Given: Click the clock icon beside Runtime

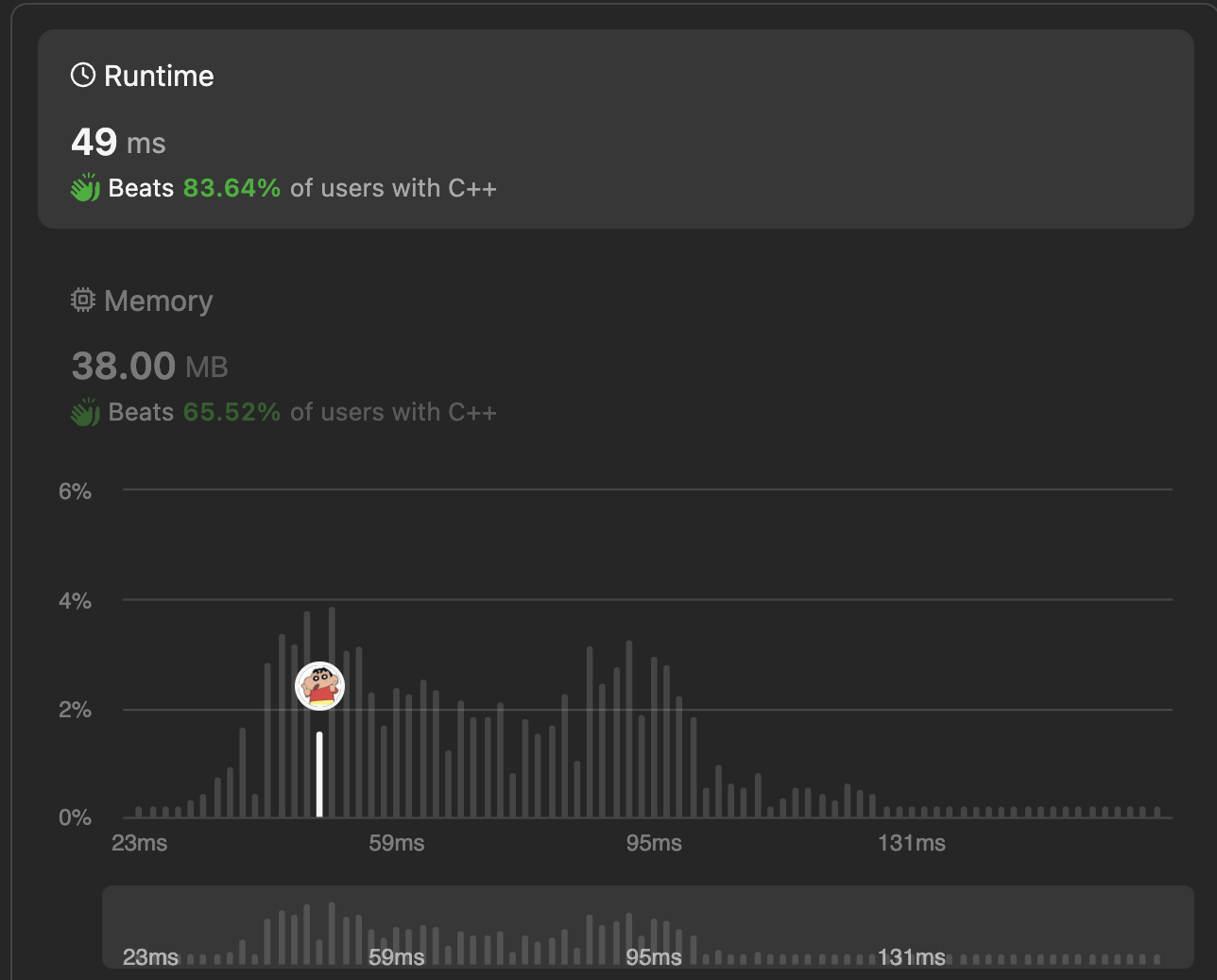Looking at the screenshot, I should click(x=83, y=76).
